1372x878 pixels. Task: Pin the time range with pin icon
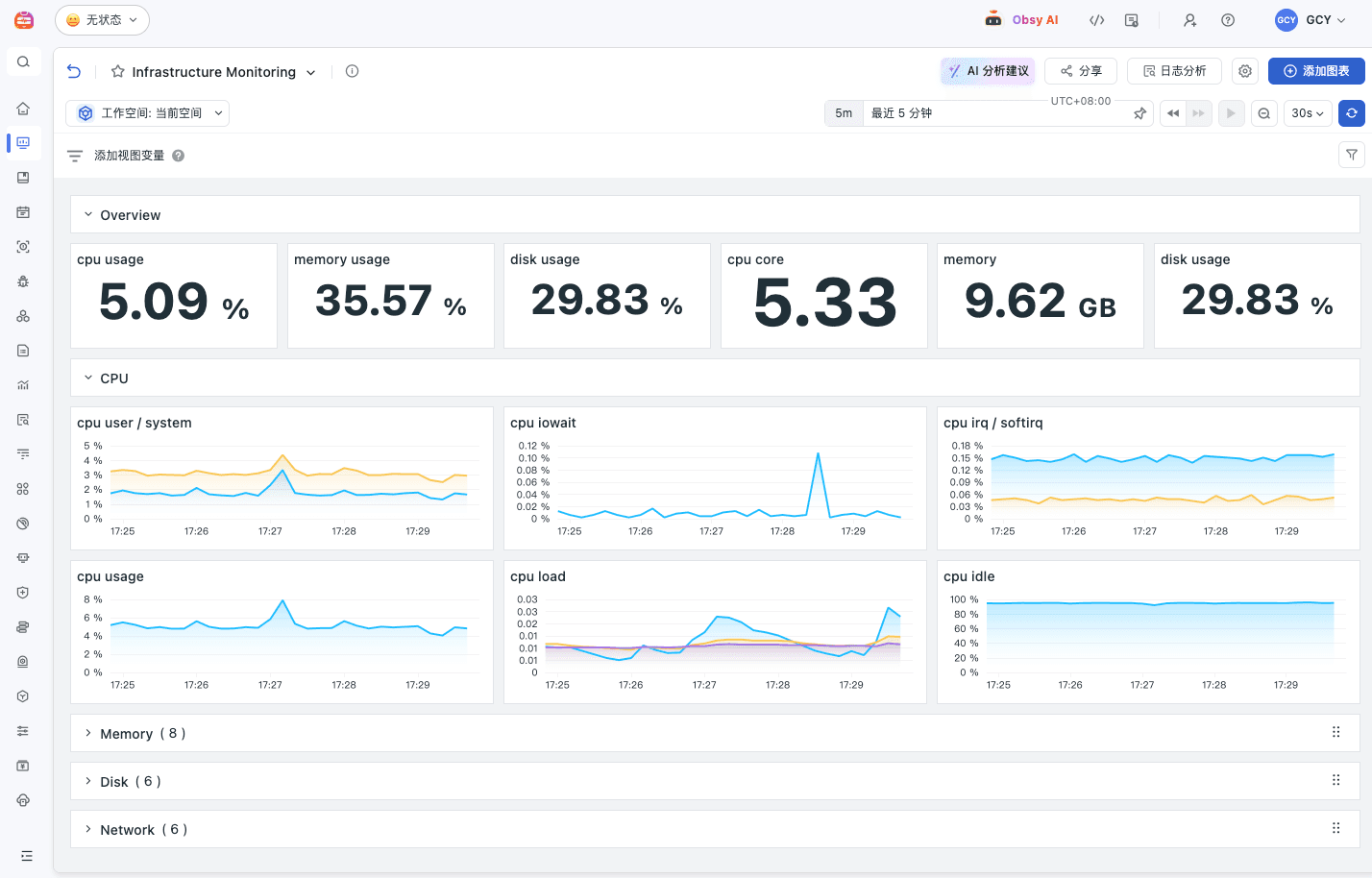(x=1140, y=113)
